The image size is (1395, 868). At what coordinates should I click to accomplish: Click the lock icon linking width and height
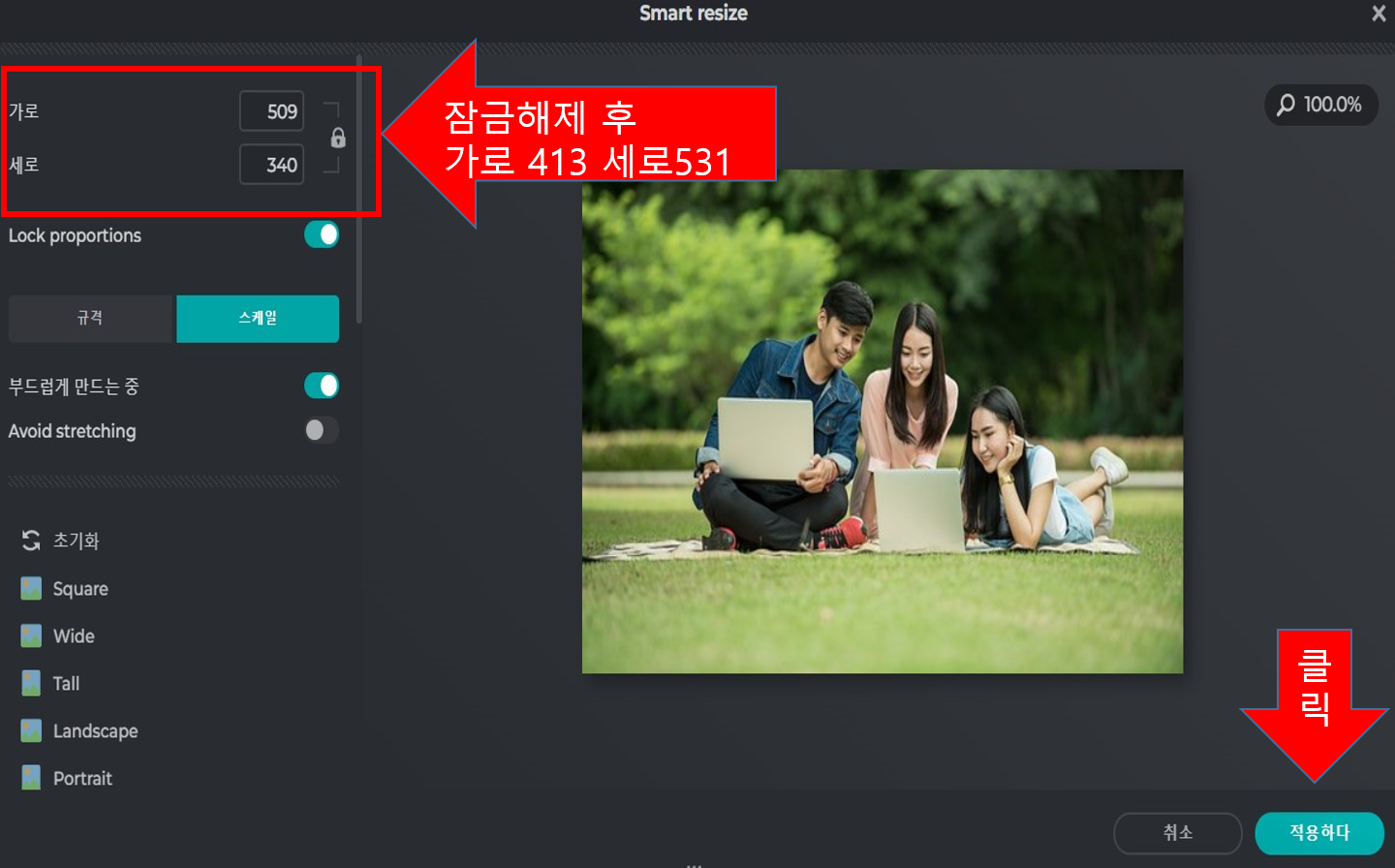coord(336,138)
